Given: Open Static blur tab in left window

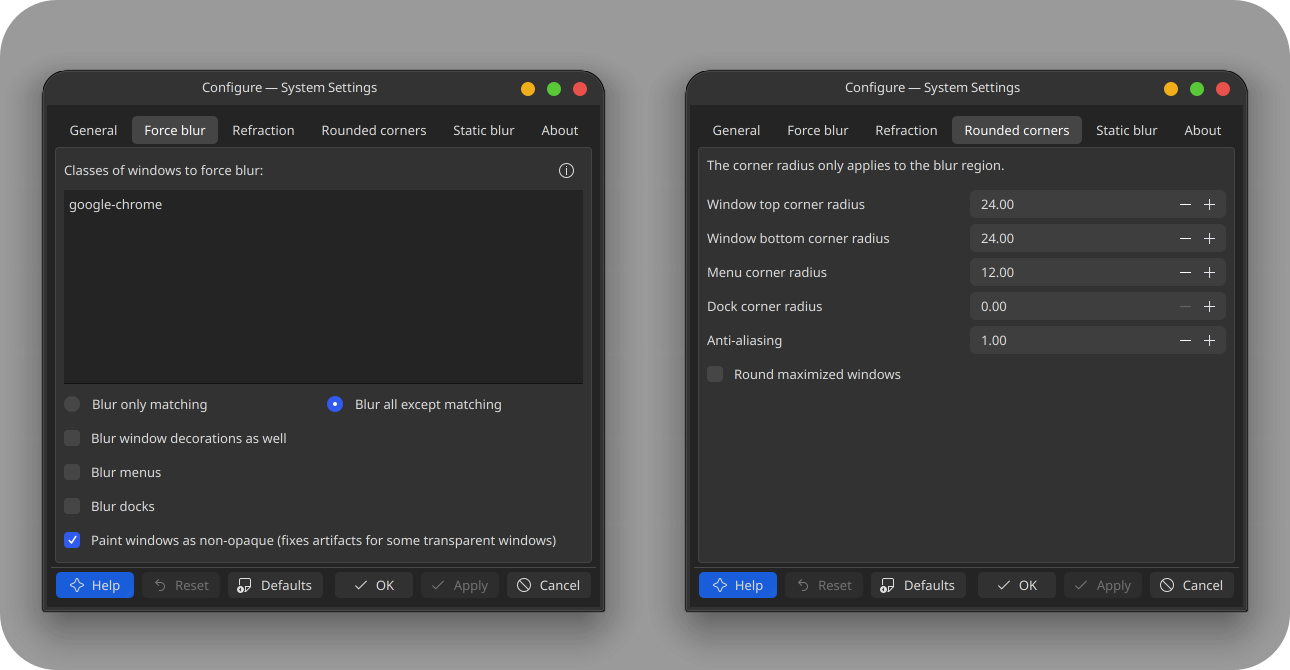Looking at the screenshot, I should coord(484,130).
